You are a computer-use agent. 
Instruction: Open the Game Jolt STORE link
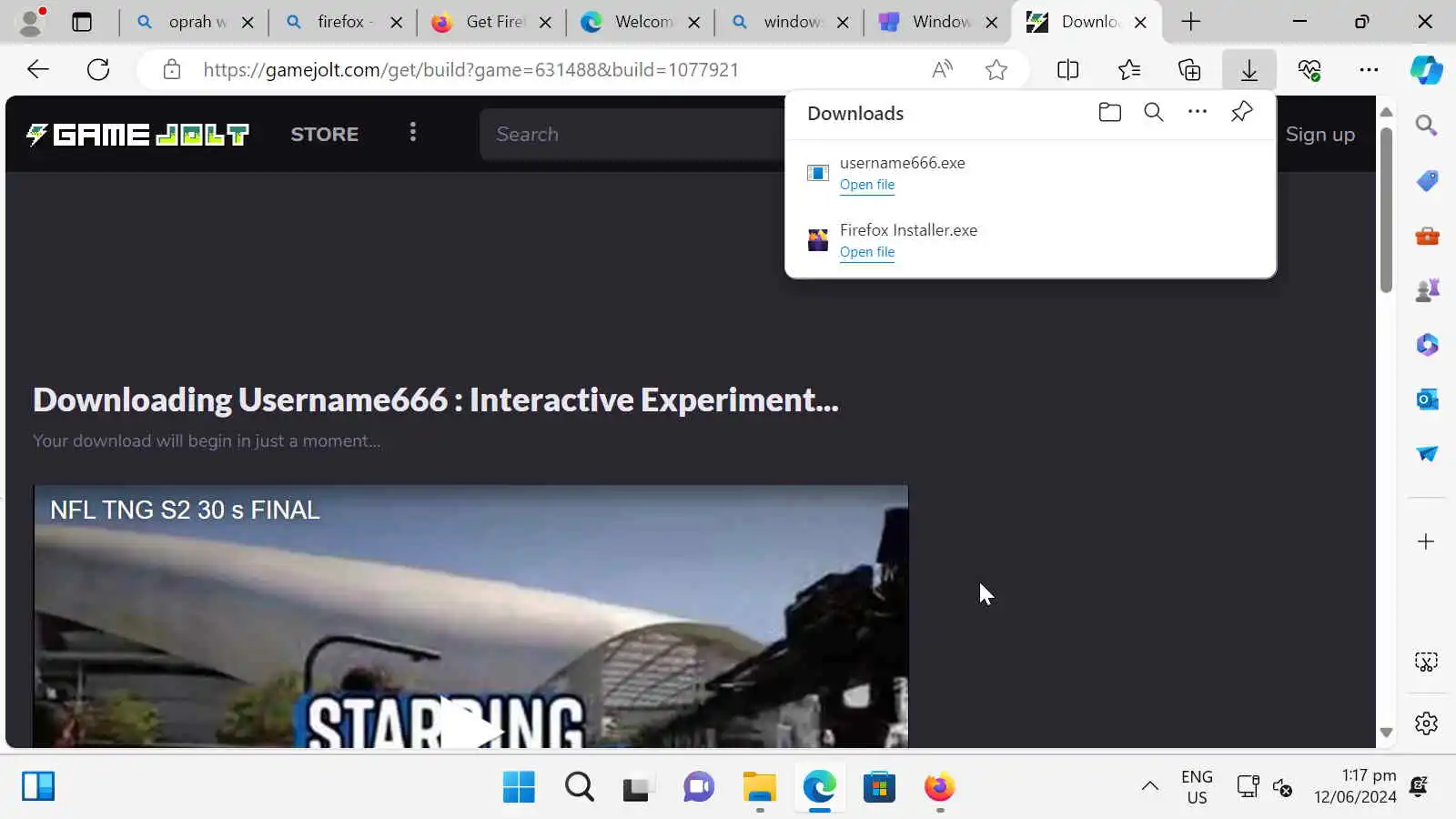(325, 135)
